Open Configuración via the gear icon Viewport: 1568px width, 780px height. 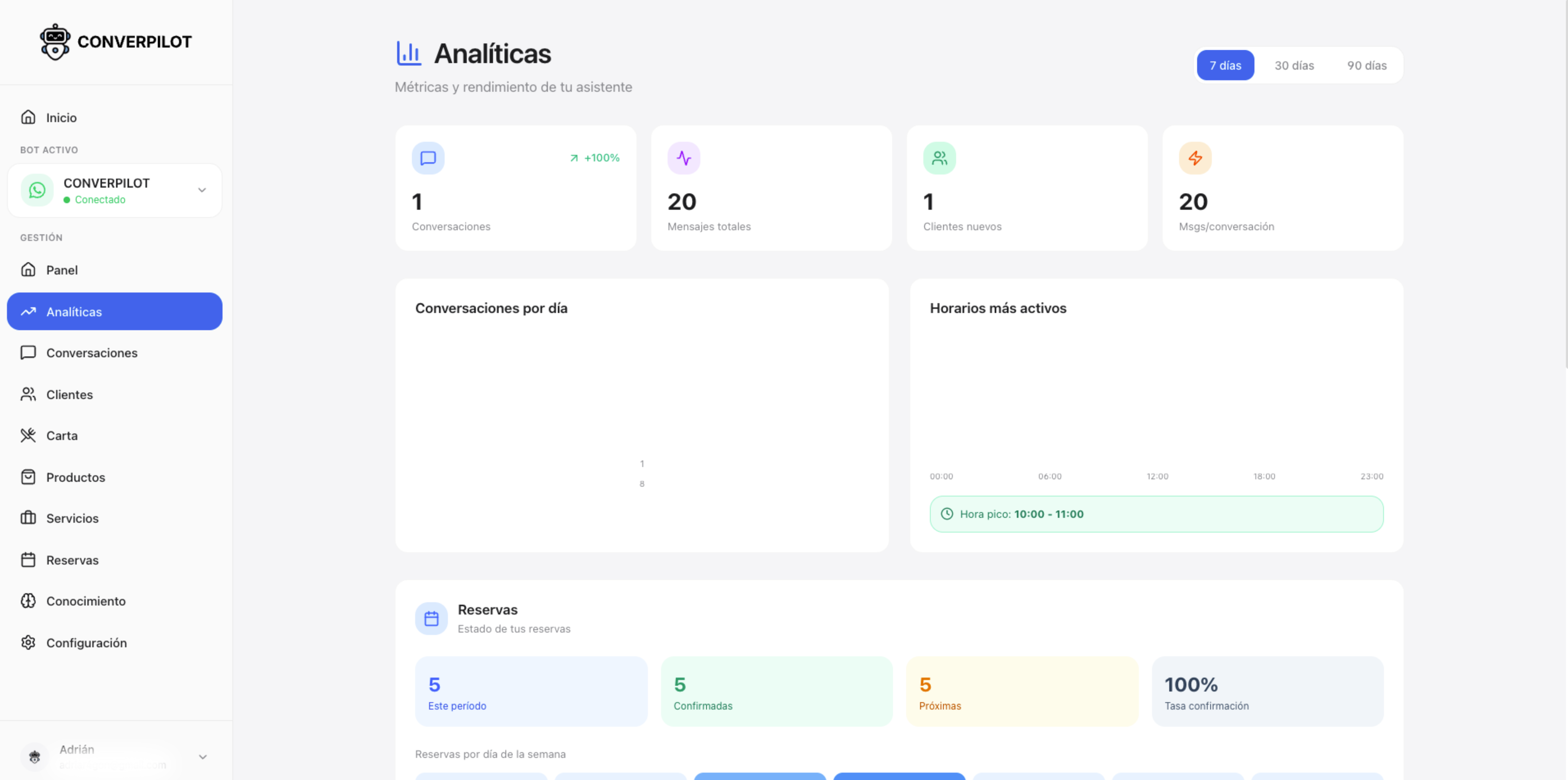click(x=29, y=642)
